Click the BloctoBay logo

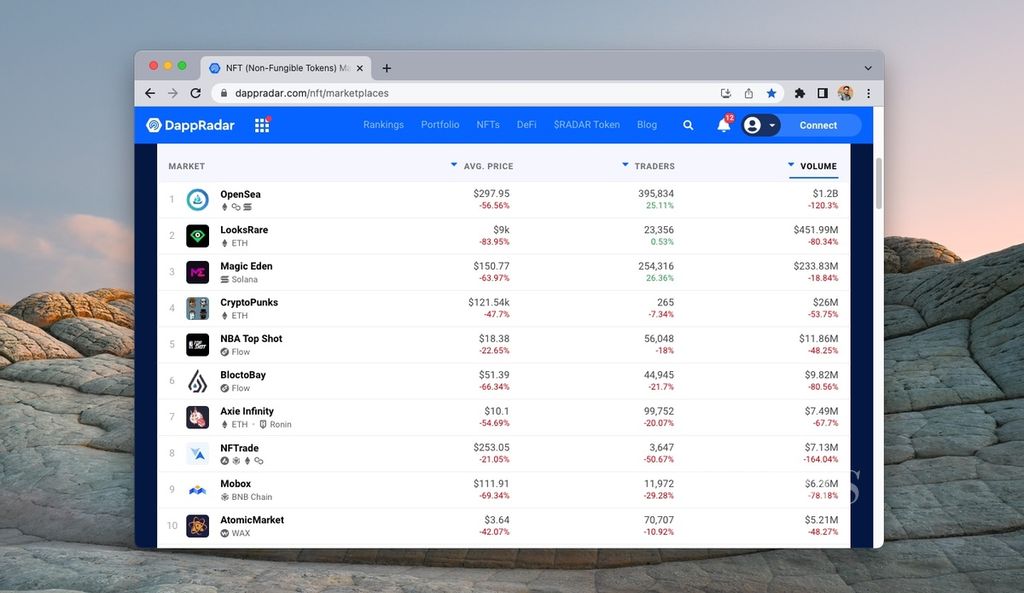pos(197,381)
